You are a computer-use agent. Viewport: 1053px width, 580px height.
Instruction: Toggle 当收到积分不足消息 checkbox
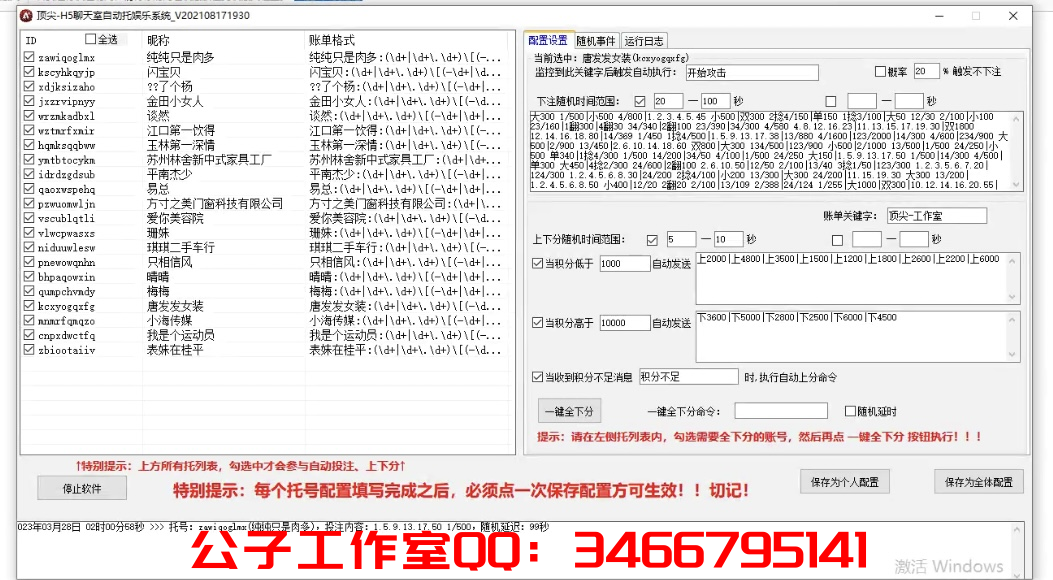point(537,377)
